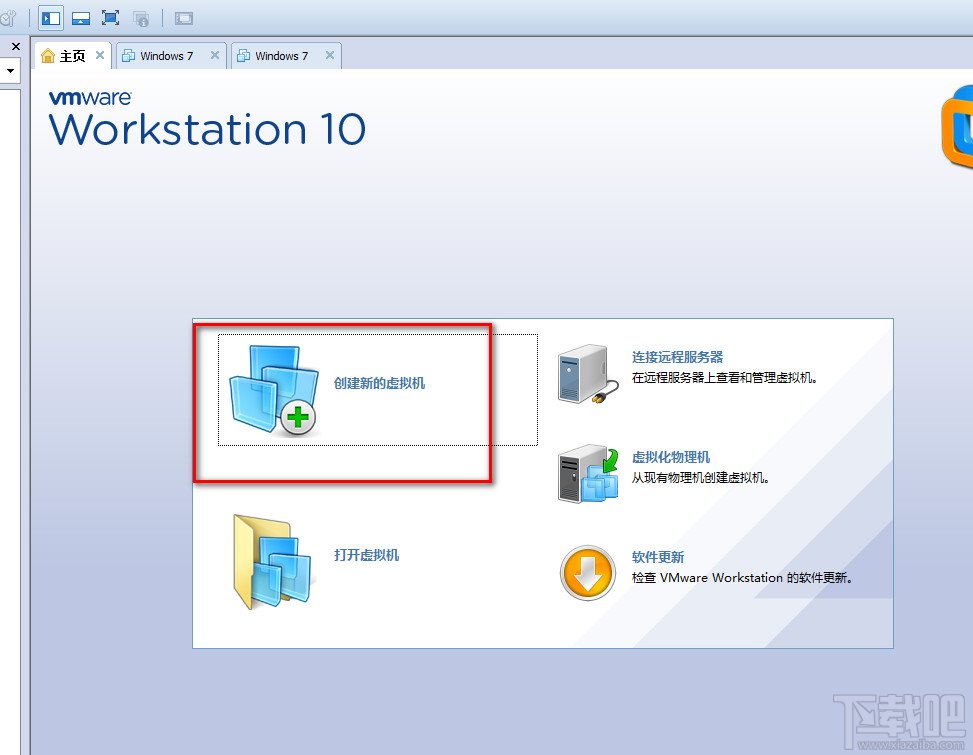Image resolution: width=973 pixels, height=755 pixels.
Task: Click the 连接远程服务器 link
Action: coord(678,357)
